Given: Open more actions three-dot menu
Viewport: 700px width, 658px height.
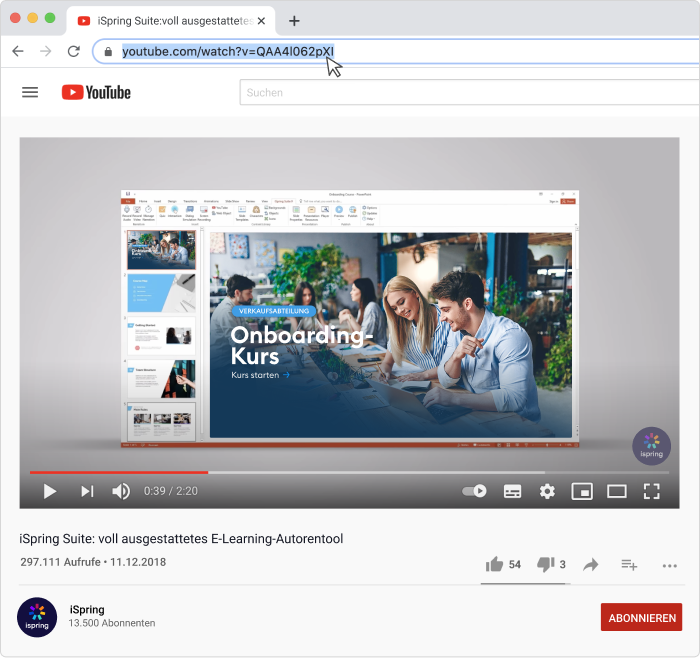Looking at the screenshot, I should coord(670,566).
